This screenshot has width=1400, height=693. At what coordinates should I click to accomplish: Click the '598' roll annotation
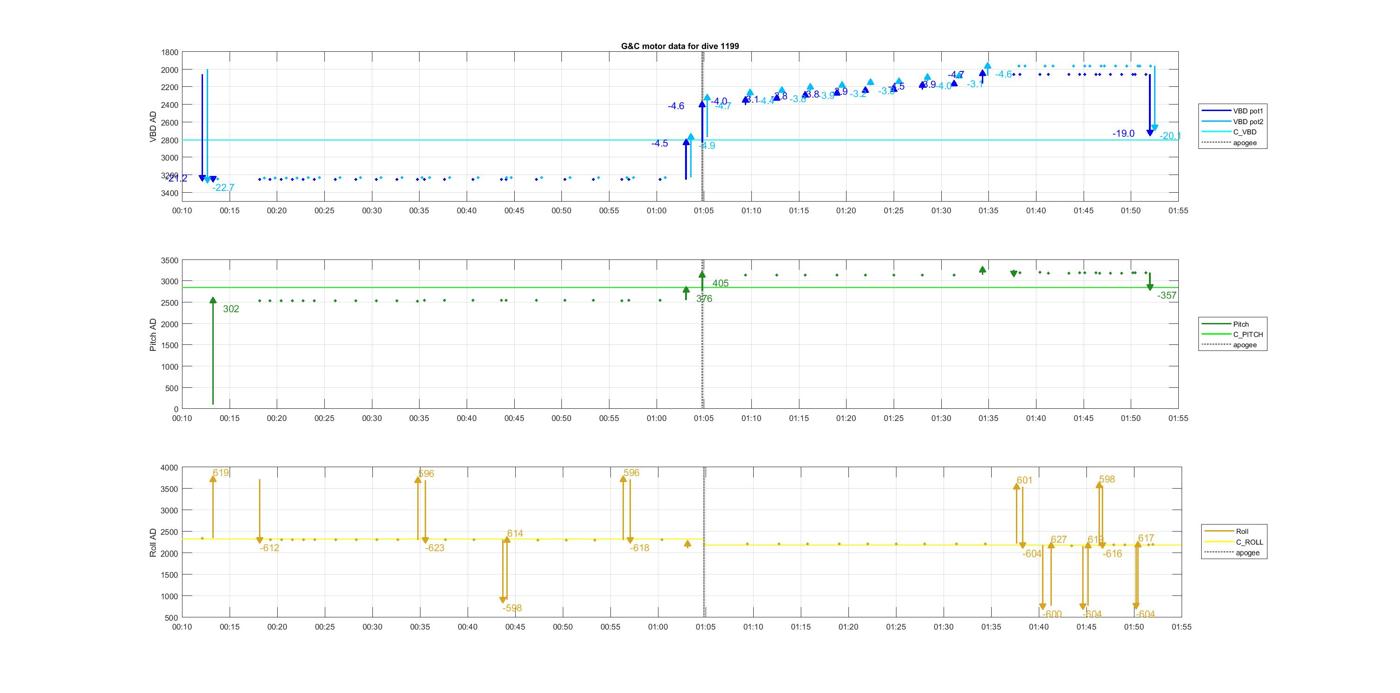coord(1107,479)
